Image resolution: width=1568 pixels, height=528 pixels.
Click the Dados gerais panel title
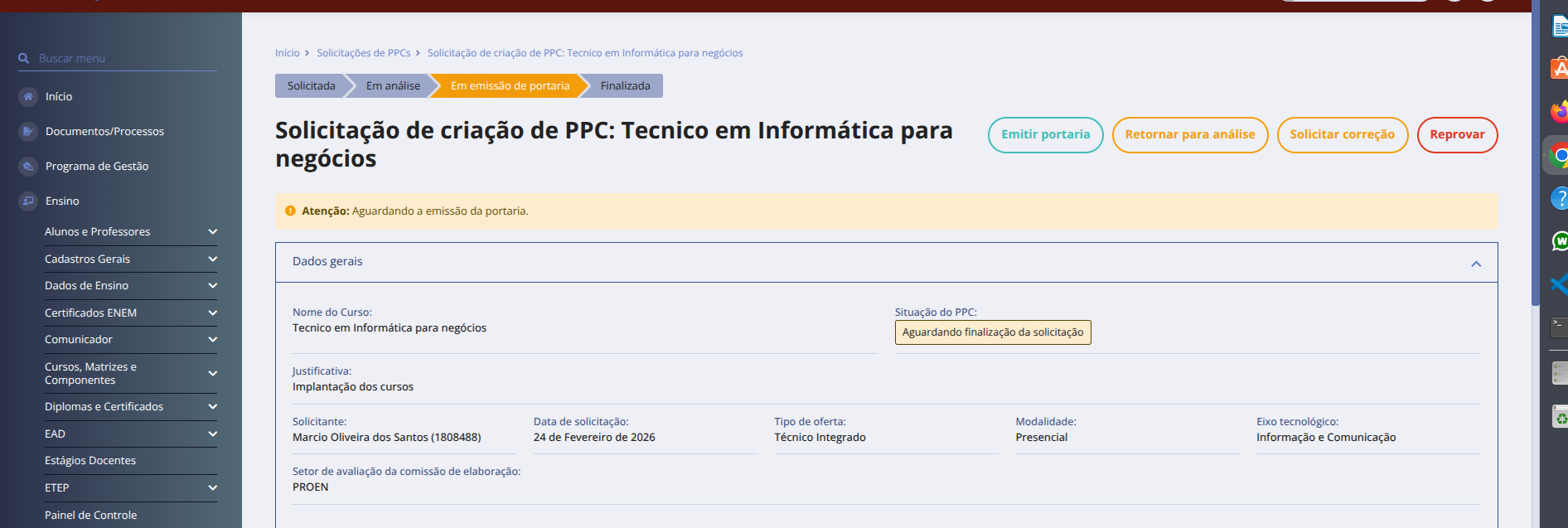(x=327, y=262)
